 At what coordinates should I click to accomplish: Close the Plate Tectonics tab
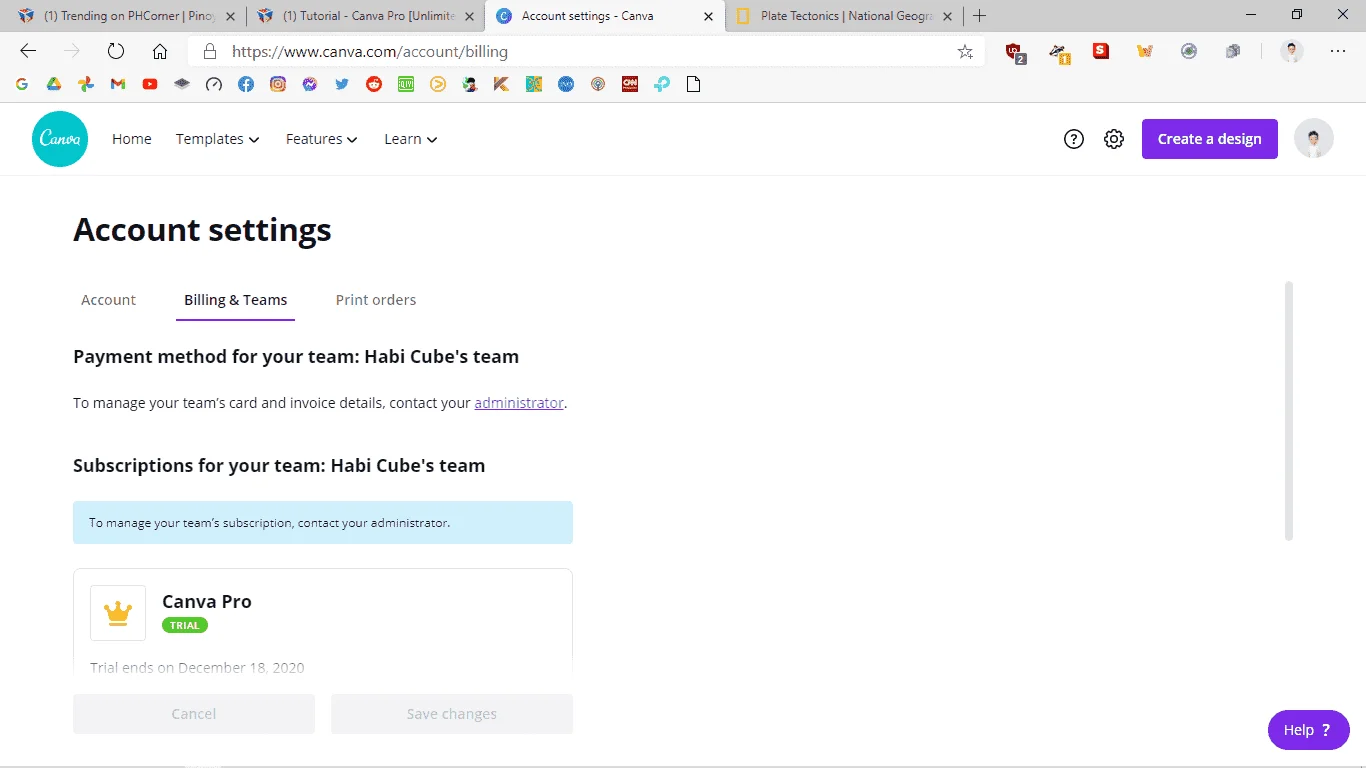[x=947, y=16]
